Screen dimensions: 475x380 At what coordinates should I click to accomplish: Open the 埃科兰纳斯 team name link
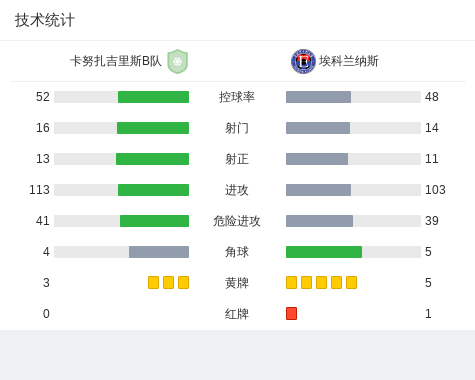[x=349, y=61]
